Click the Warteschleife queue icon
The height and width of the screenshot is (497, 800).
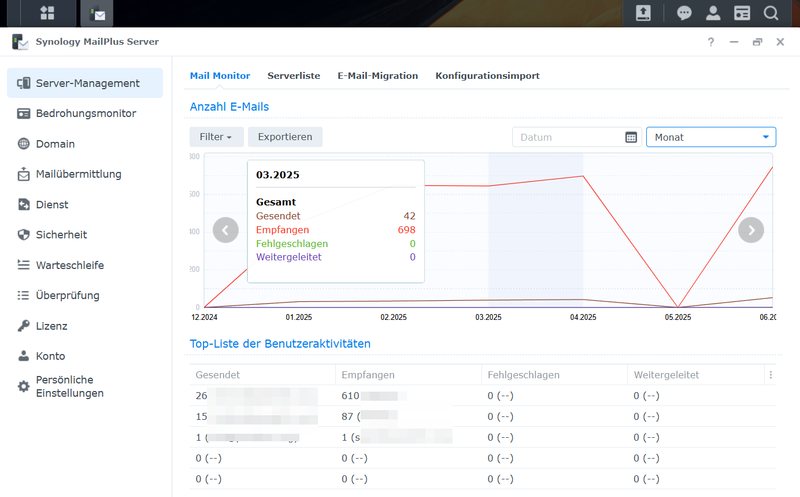23,265
